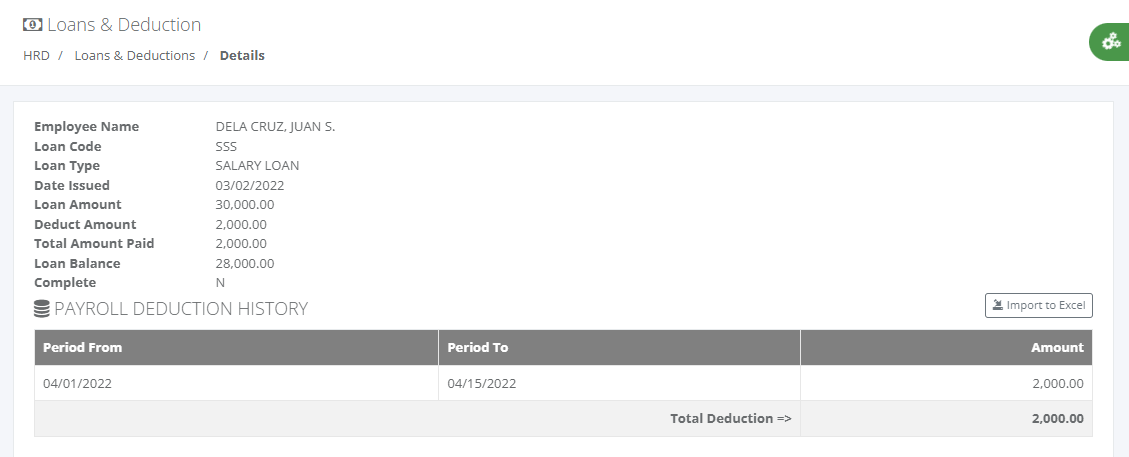The image size is (1129, 457).
Task: Click the Loan Balance value 28,000.00
Action: [245, 263]
